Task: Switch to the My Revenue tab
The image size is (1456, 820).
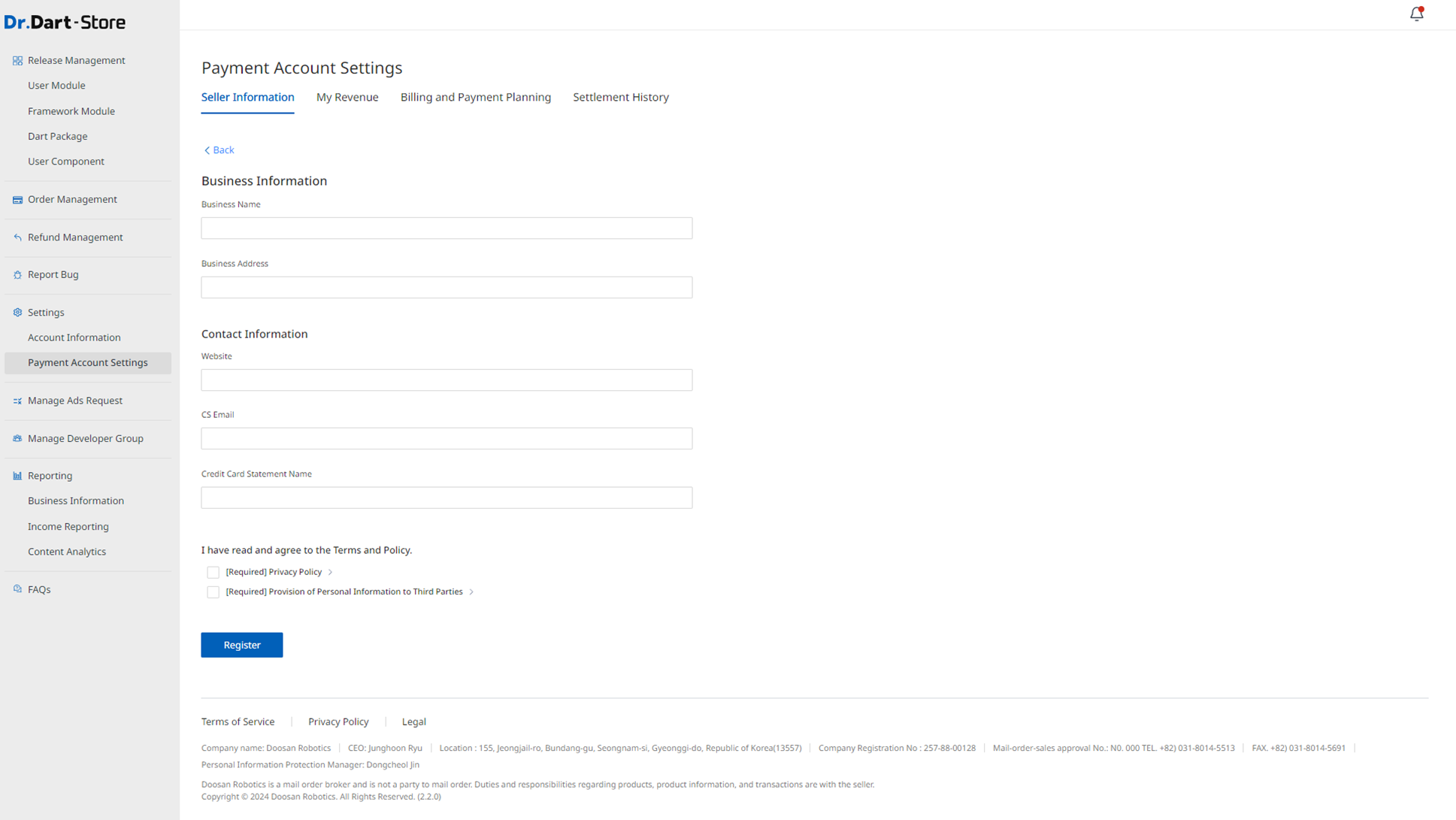Action: pos(347,97)
